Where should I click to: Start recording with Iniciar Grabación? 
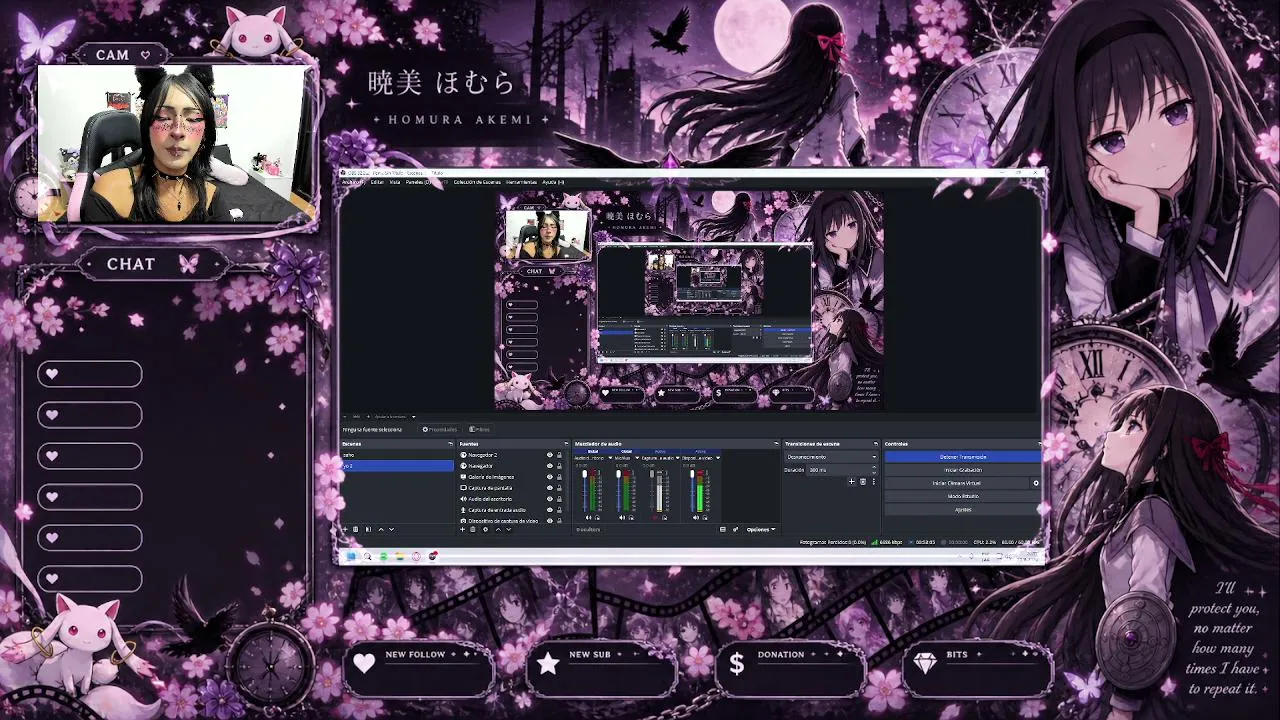pyautogui.click(x=963, y=470)
